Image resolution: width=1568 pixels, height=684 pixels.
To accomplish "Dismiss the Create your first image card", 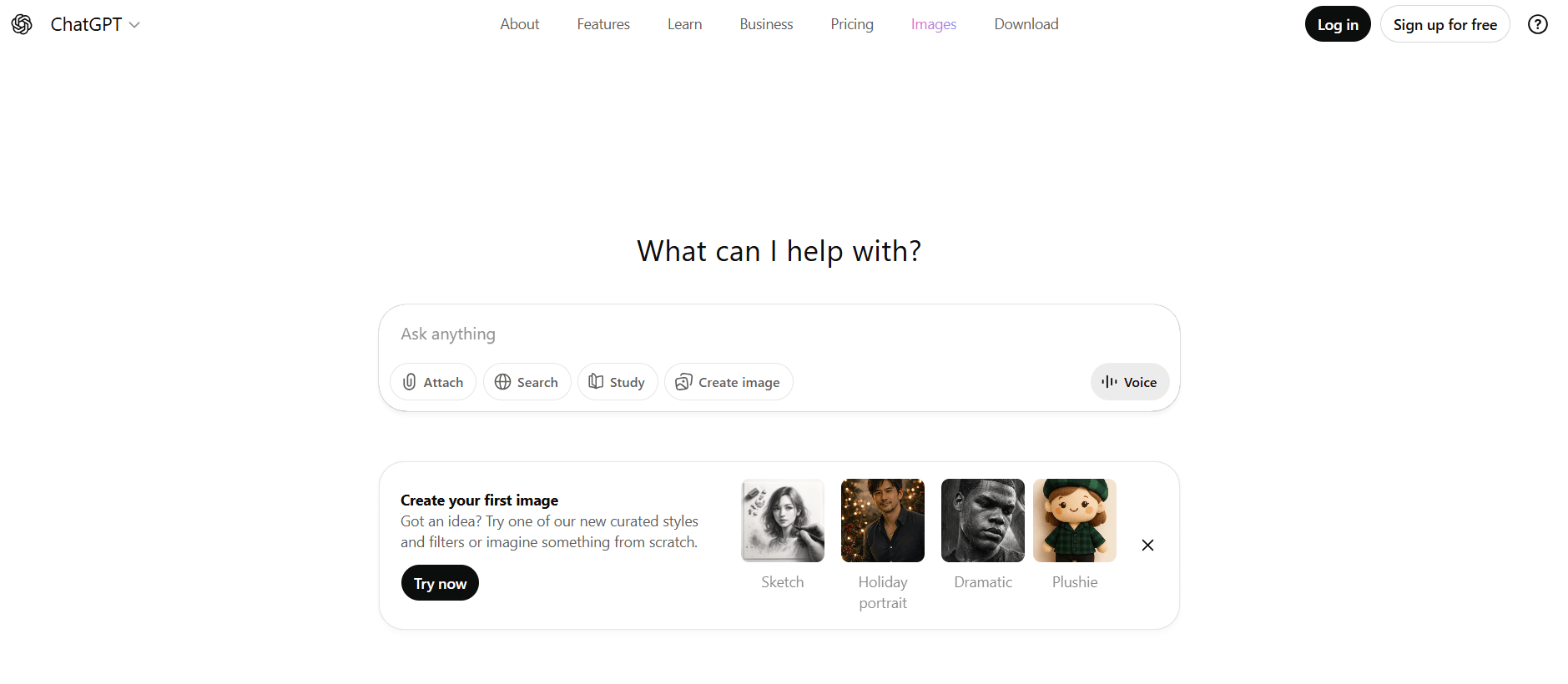I will coord(1147,546).
